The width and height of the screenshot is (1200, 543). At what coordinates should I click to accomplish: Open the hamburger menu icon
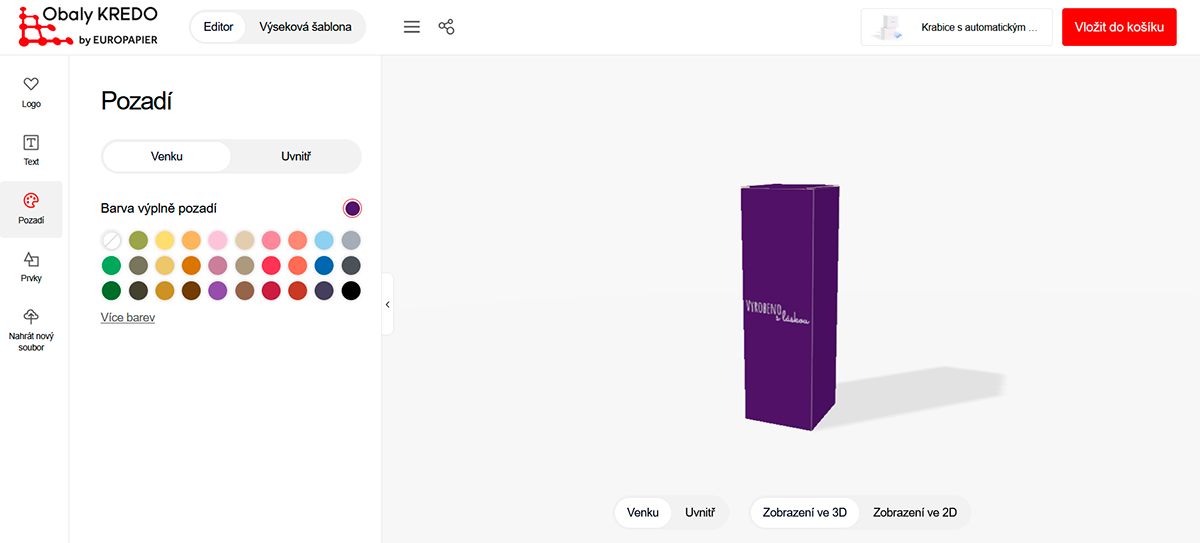click(x=411, y=27)
